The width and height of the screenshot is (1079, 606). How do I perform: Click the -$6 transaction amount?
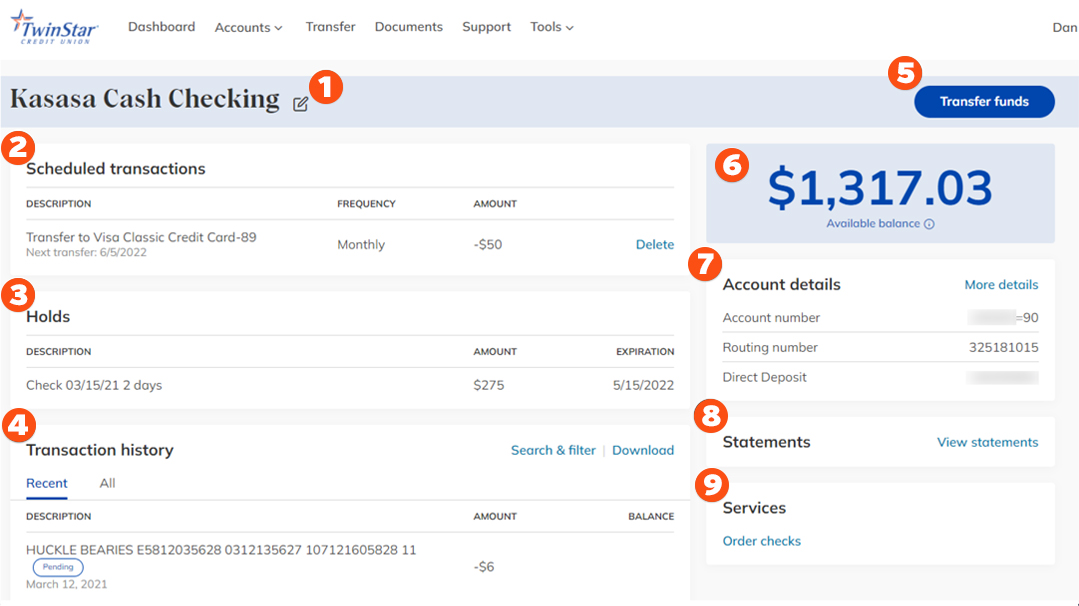[484, 567]
